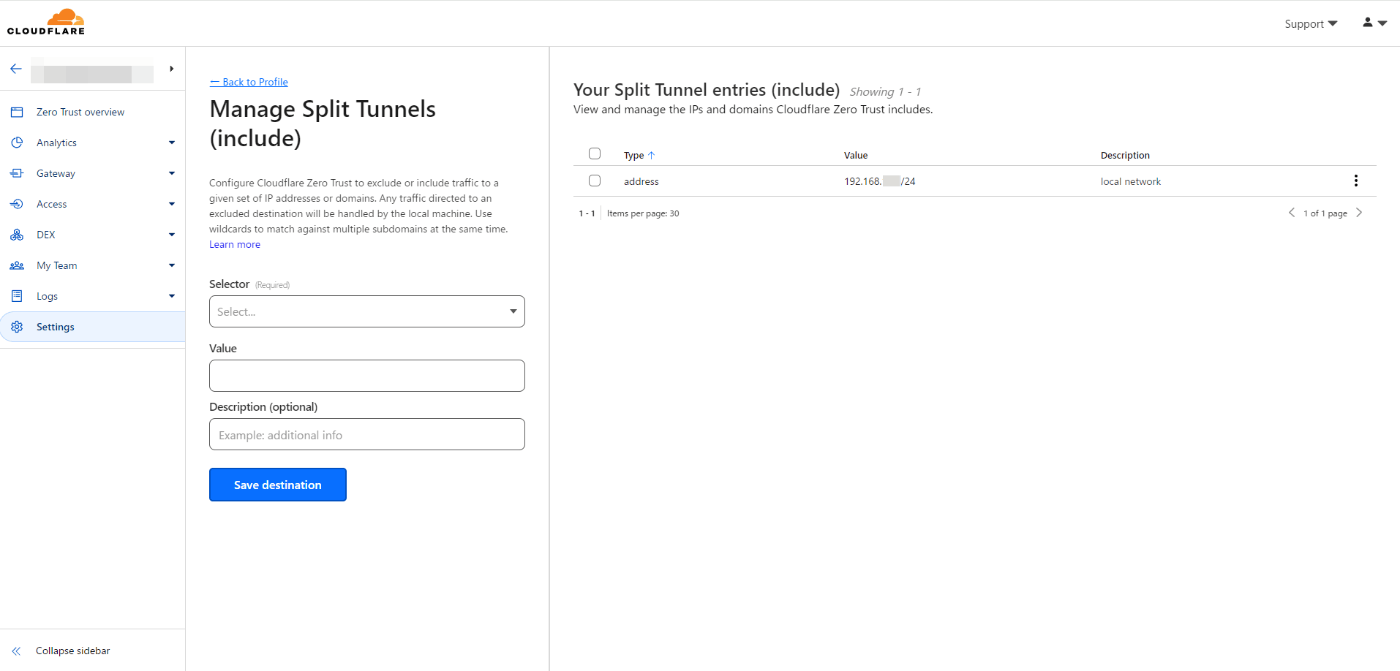Click the Type column sort arrow

pos(652,155)
